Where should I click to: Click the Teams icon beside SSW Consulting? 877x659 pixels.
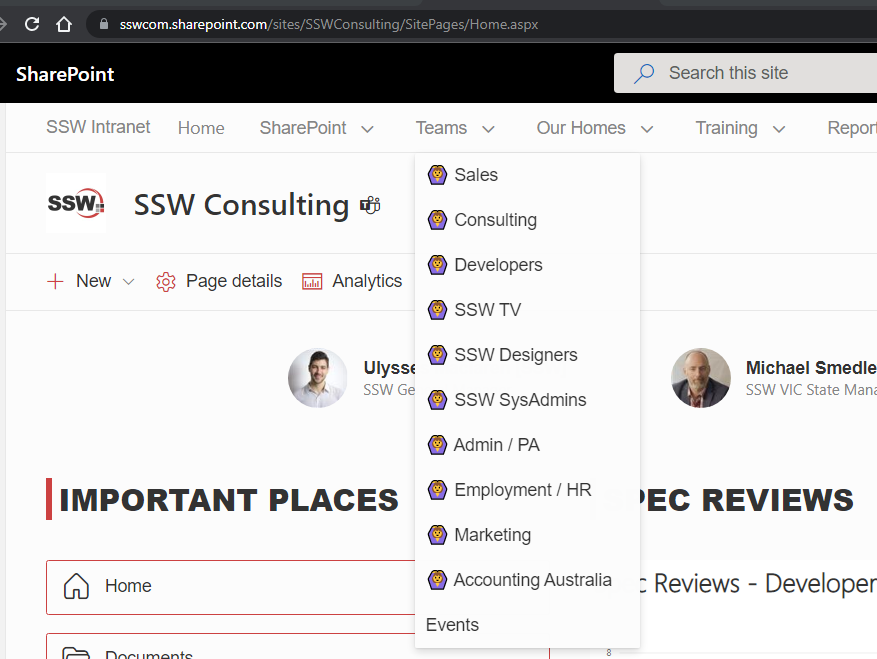tap(370, 205)
